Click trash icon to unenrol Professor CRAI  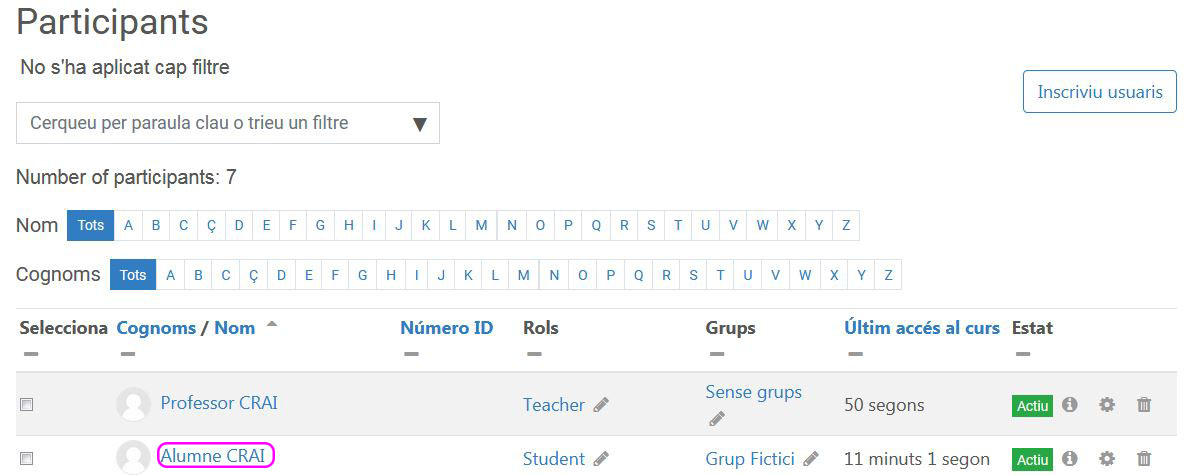click(1144, 405)
